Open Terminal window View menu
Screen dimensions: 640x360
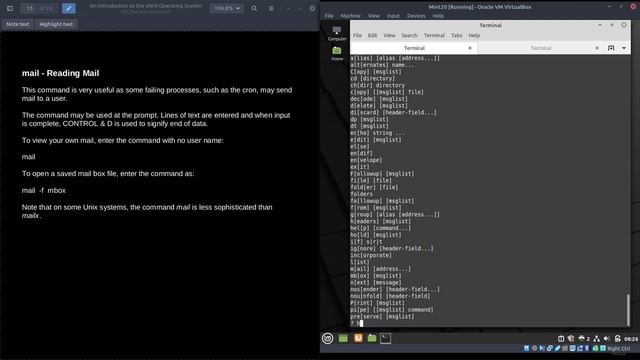coord(389,36)
